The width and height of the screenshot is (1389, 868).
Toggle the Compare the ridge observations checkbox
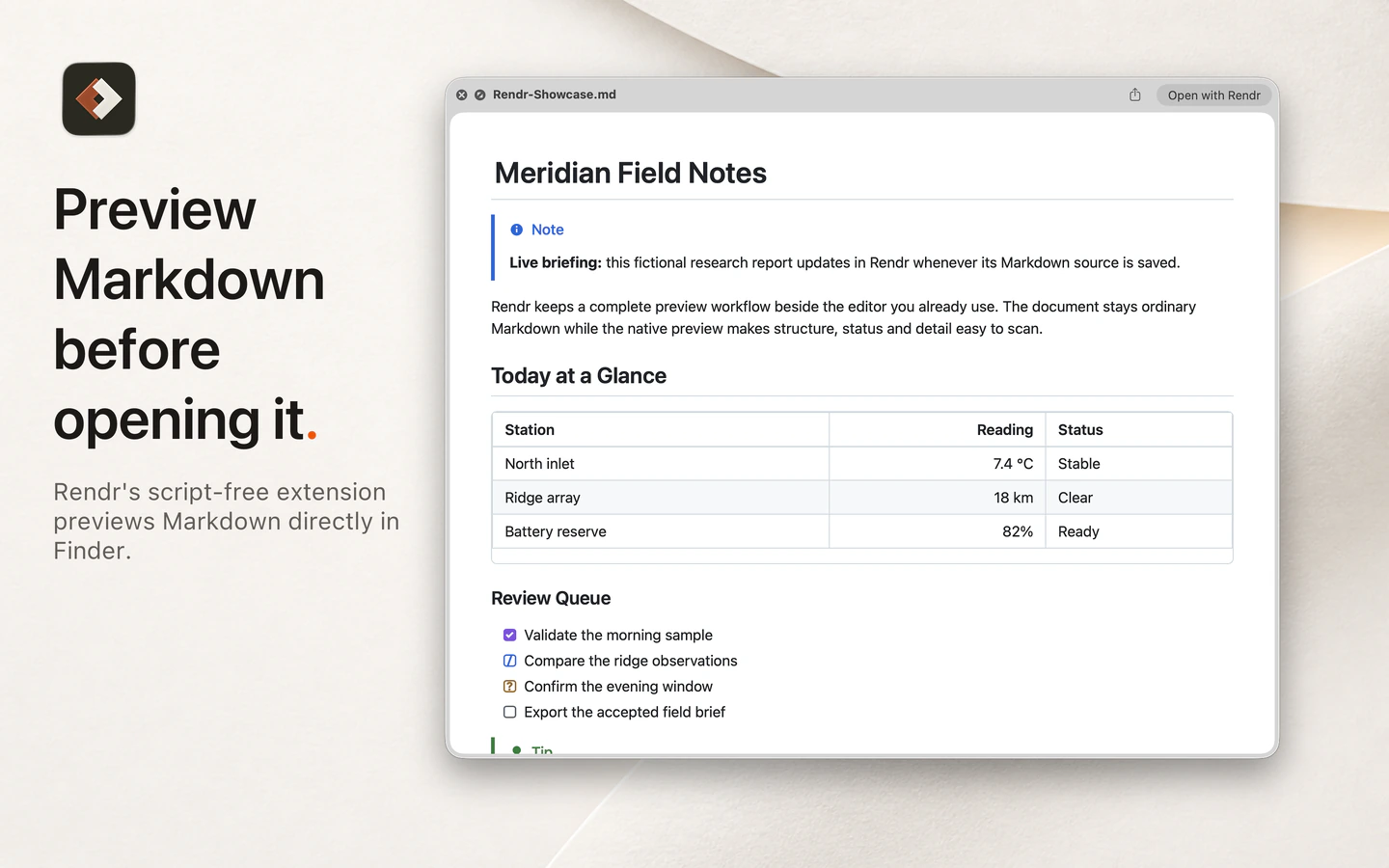coord(509,661)
